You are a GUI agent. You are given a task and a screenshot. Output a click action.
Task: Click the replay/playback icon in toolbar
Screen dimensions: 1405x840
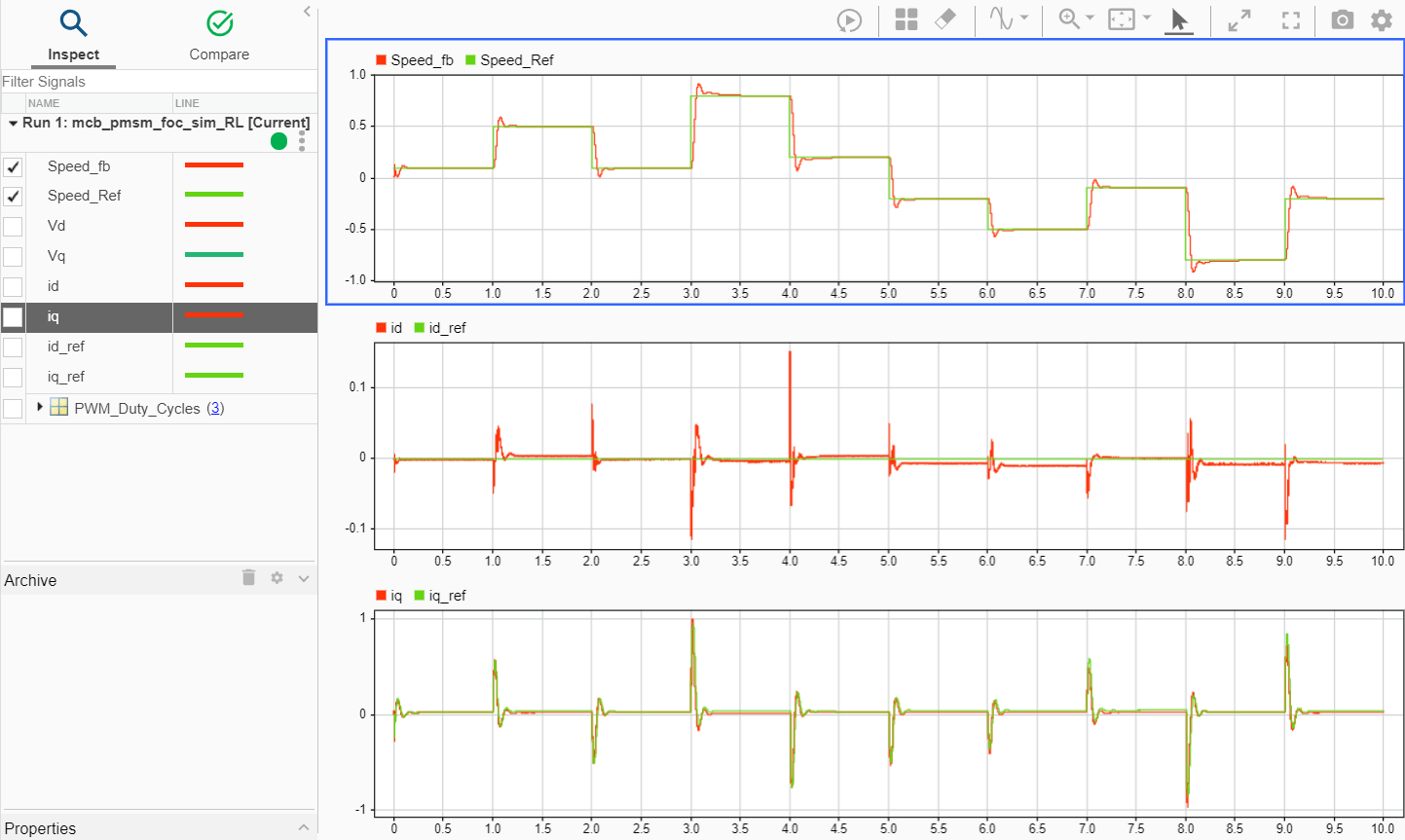tap(849, 20)
